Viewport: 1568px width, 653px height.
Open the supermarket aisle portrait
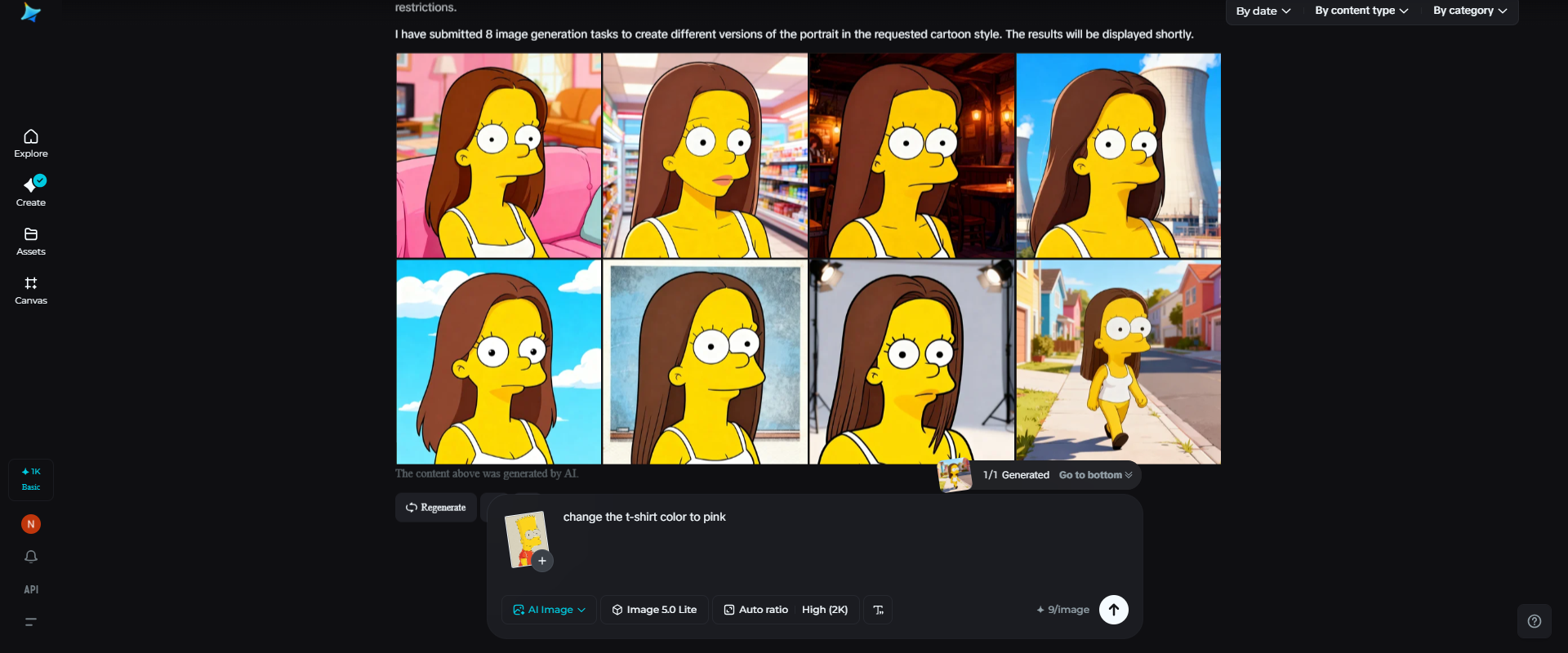706,156
